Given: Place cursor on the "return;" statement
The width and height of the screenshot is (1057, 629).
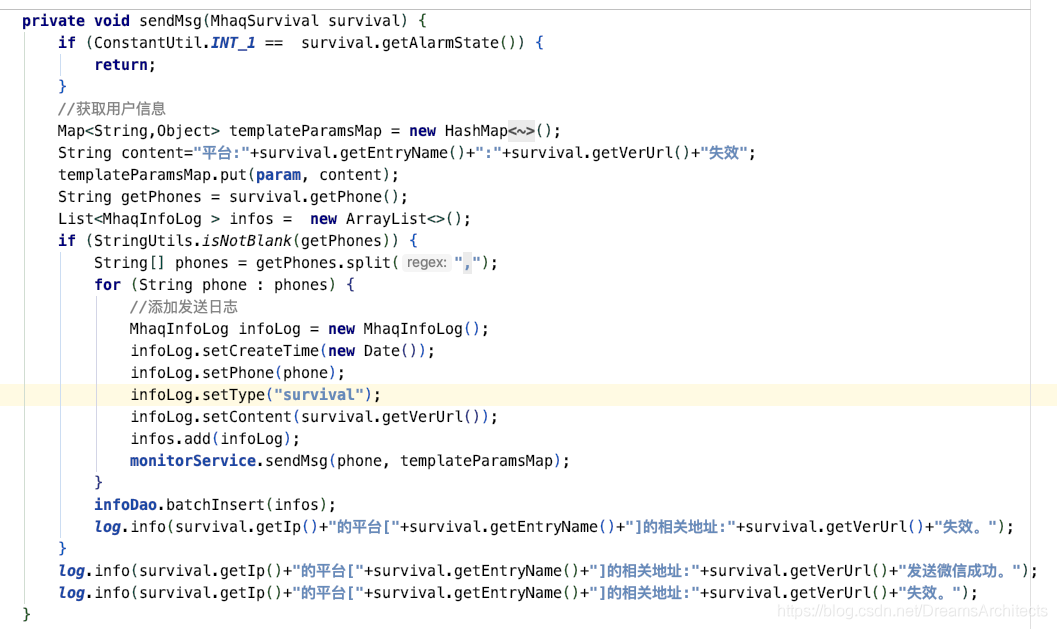Looking at the screenshot, I should pos(125,65).
